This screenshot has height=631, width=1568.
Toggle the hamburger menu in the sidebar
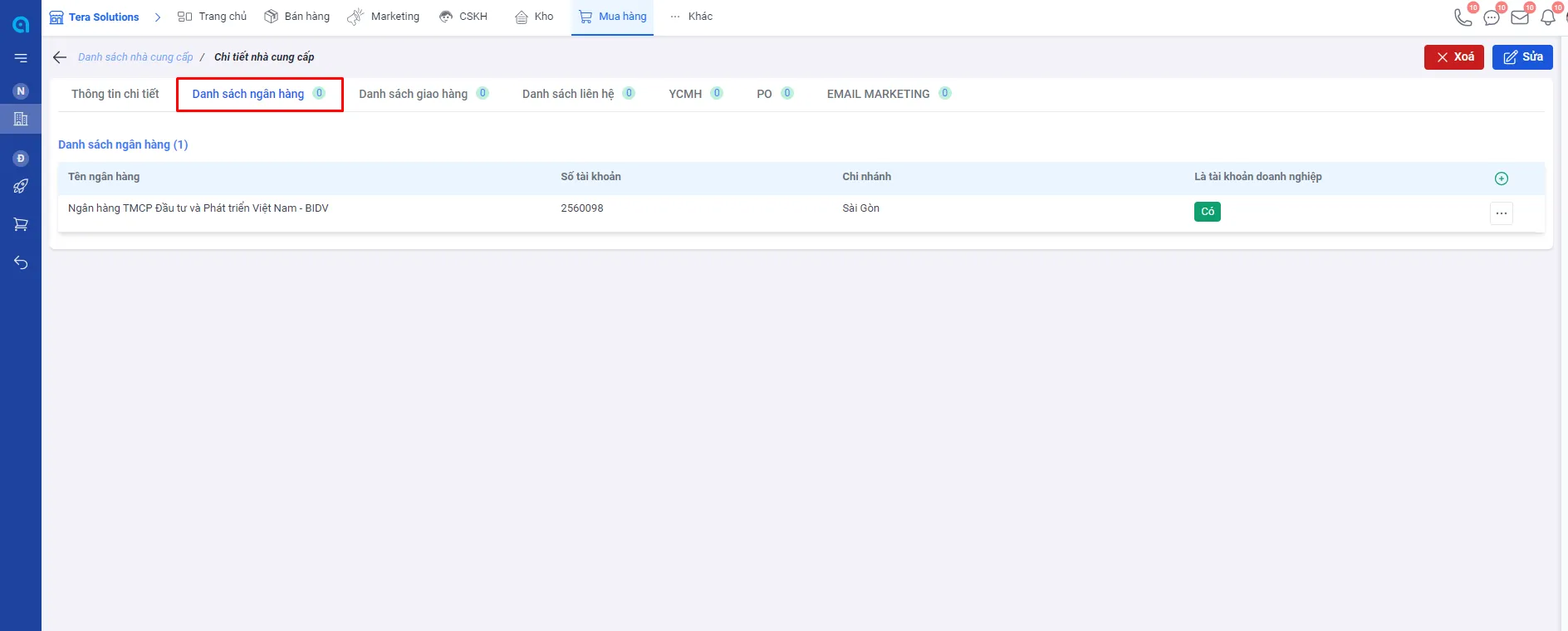(21, 58)
